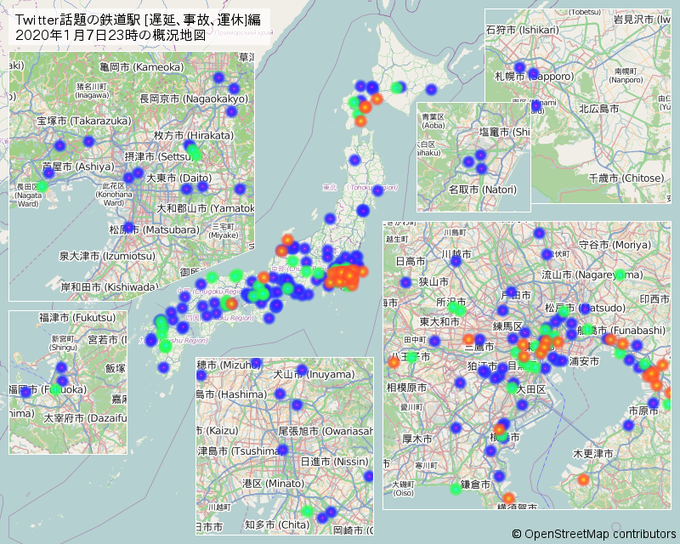Click the 三宅町 (Miyake) label
680x544 pixels.
pos(223,231)
